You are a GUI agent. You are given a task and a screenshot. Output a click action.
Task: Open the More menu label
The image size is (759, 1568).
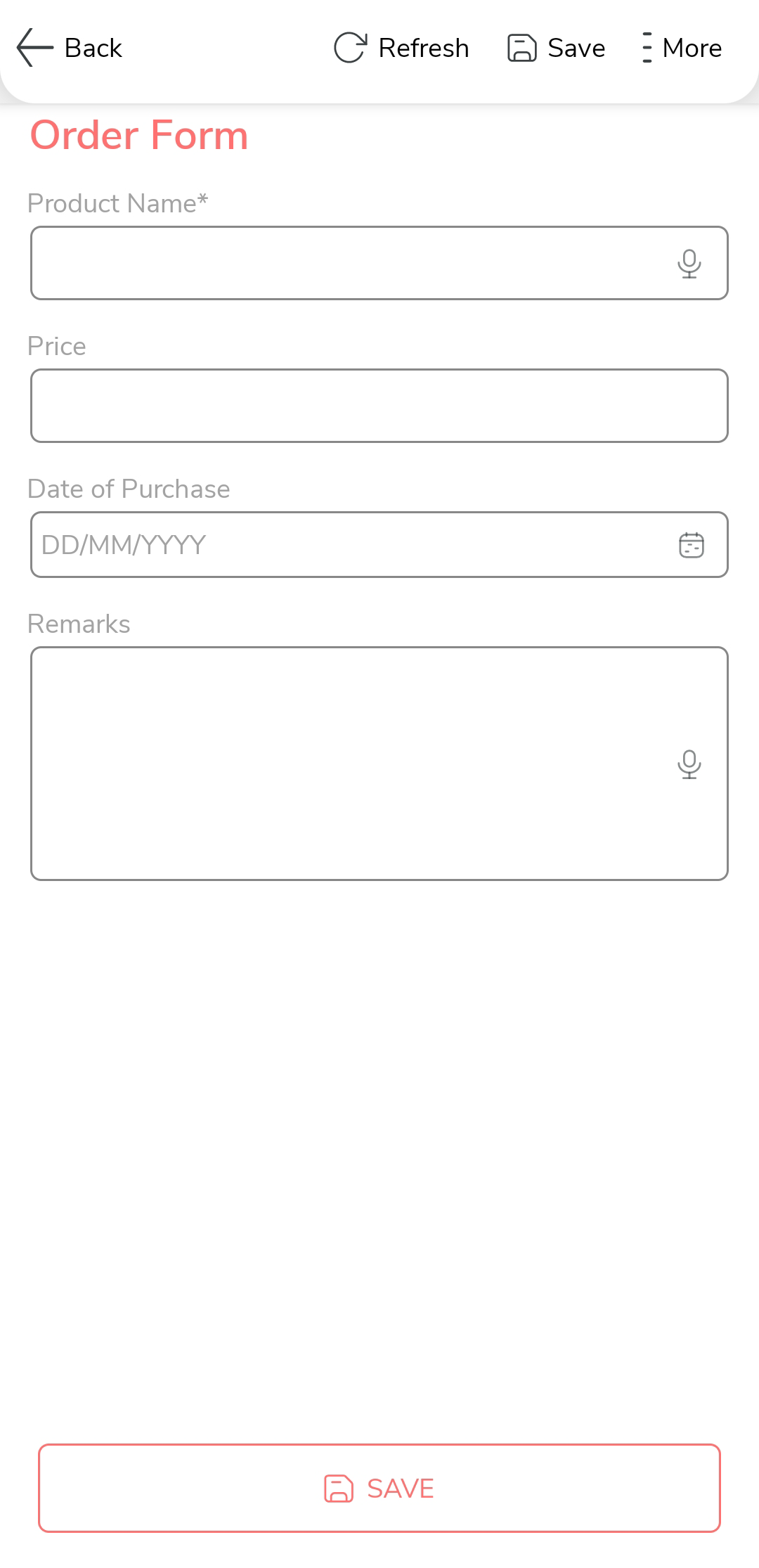(x=692, y=48)
